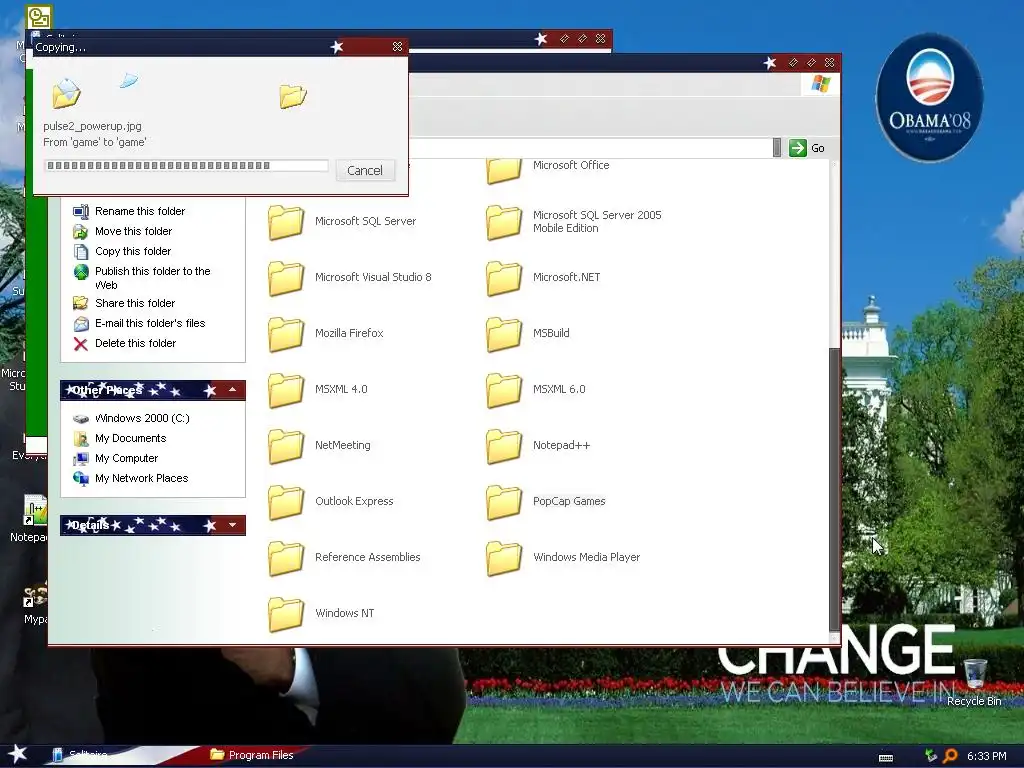Select the PopCap Games folder icon
Viewport: 1024px width, 768px height.
pos(504,502)
